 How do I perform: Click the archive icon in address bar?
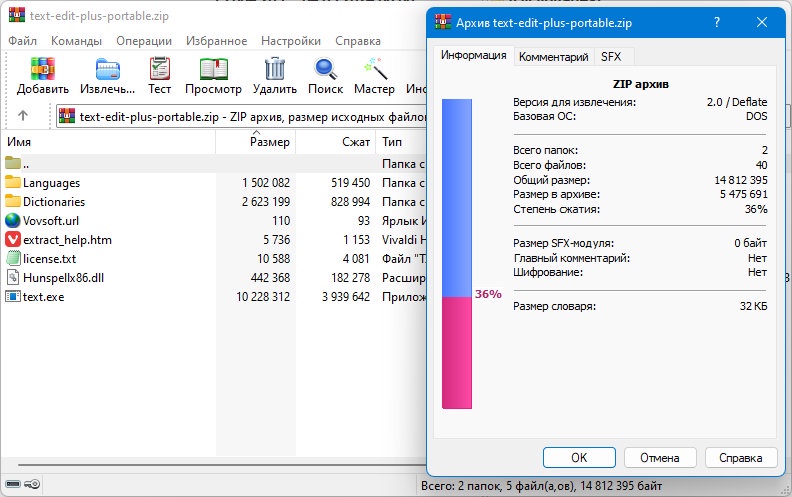coord(67,116)
